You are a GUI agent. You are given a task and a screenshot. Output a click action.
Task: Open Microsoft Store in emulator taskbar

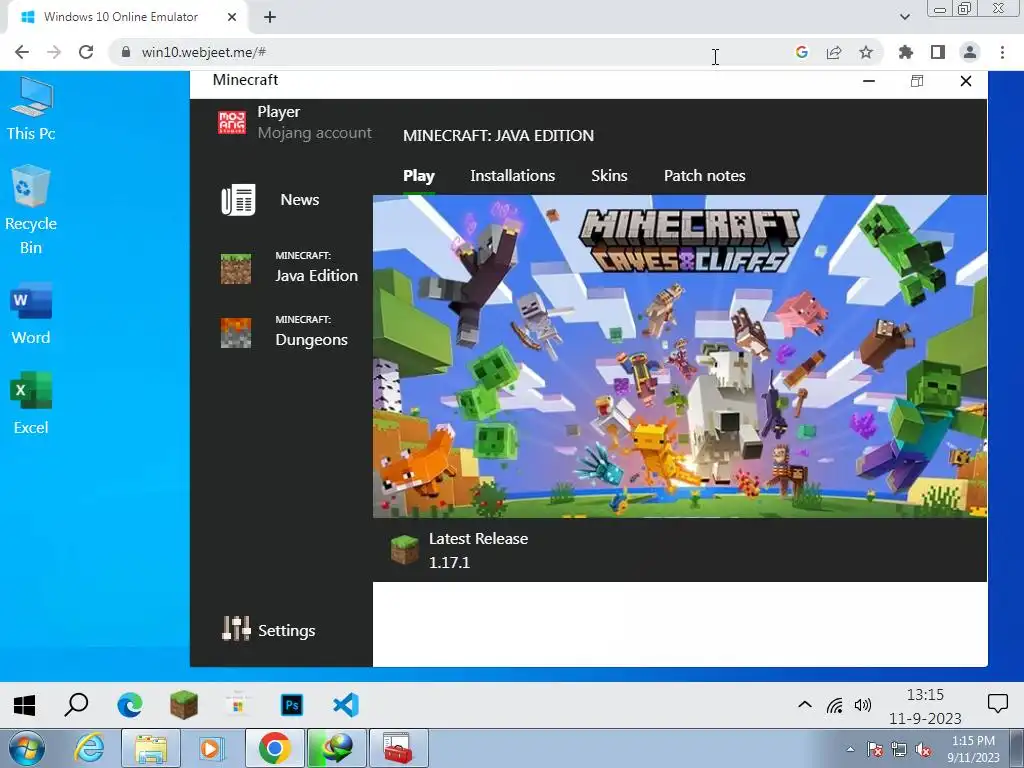[238, 705]
